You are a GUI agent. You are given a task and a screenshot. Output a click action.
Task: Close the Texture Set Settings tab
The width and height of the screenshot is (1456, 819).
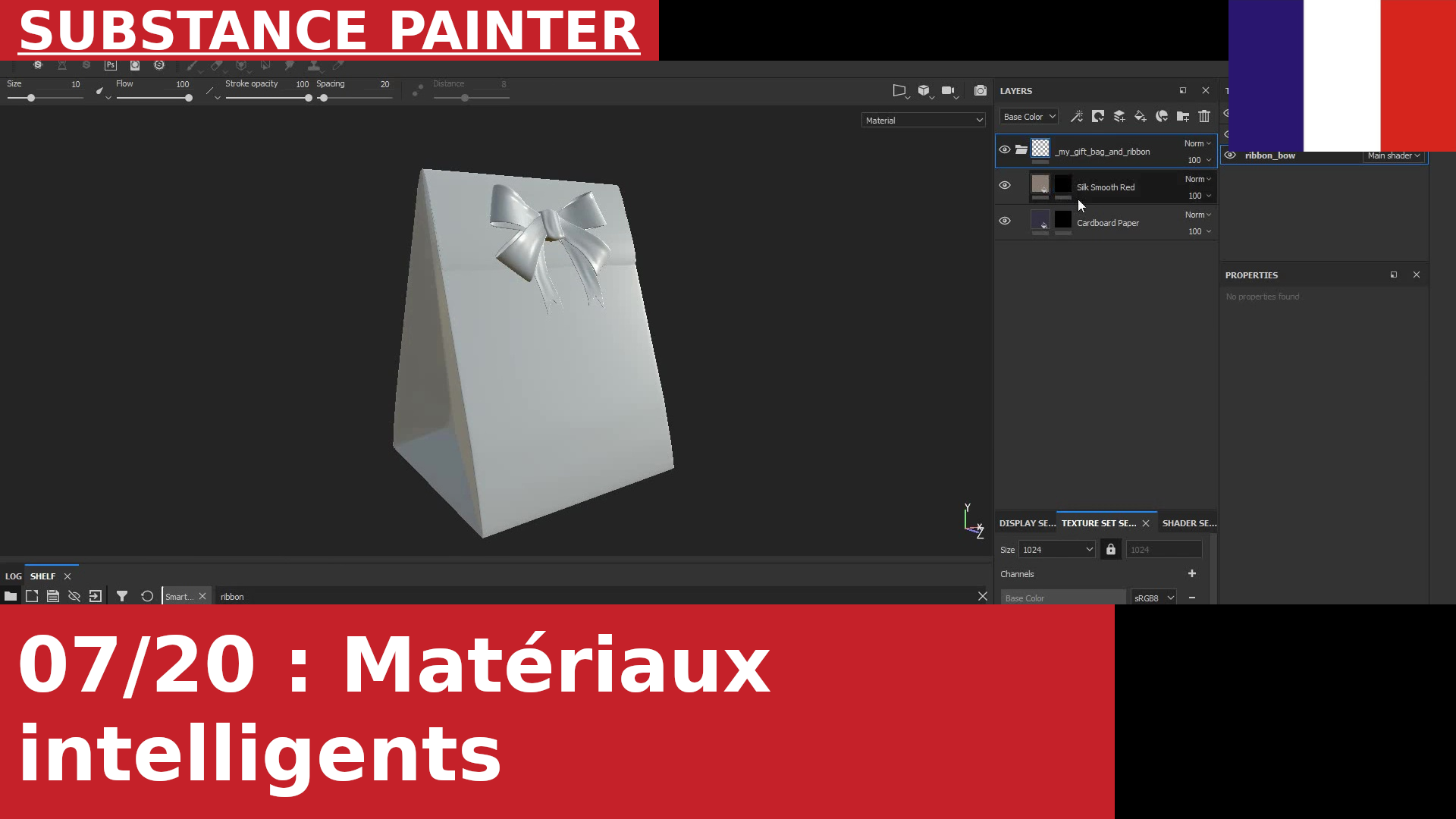(x=1146, y=523)
